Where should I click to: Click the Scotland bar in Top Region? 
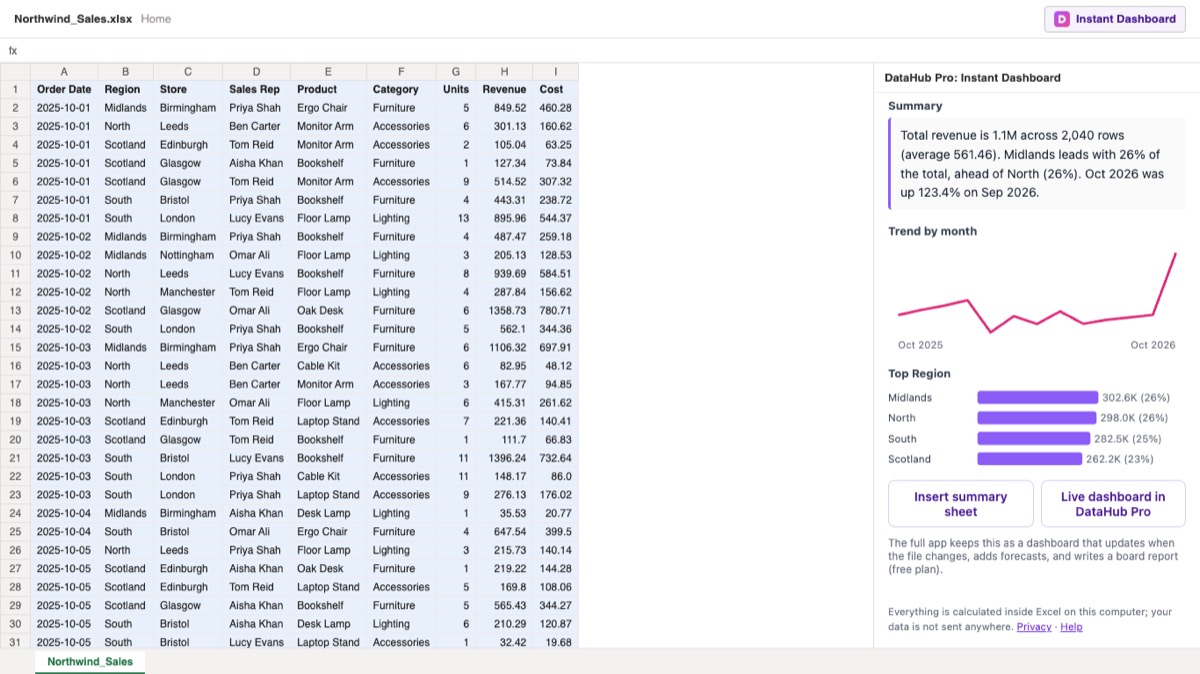[1029, 459]
